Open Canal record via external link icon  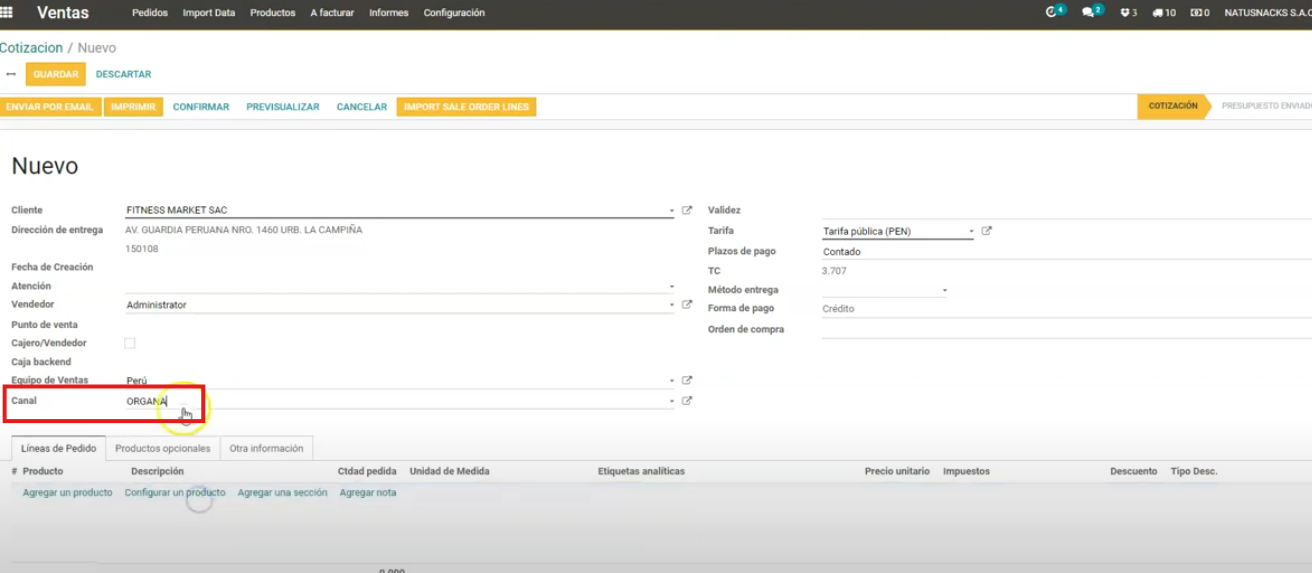tap(687, 401)
